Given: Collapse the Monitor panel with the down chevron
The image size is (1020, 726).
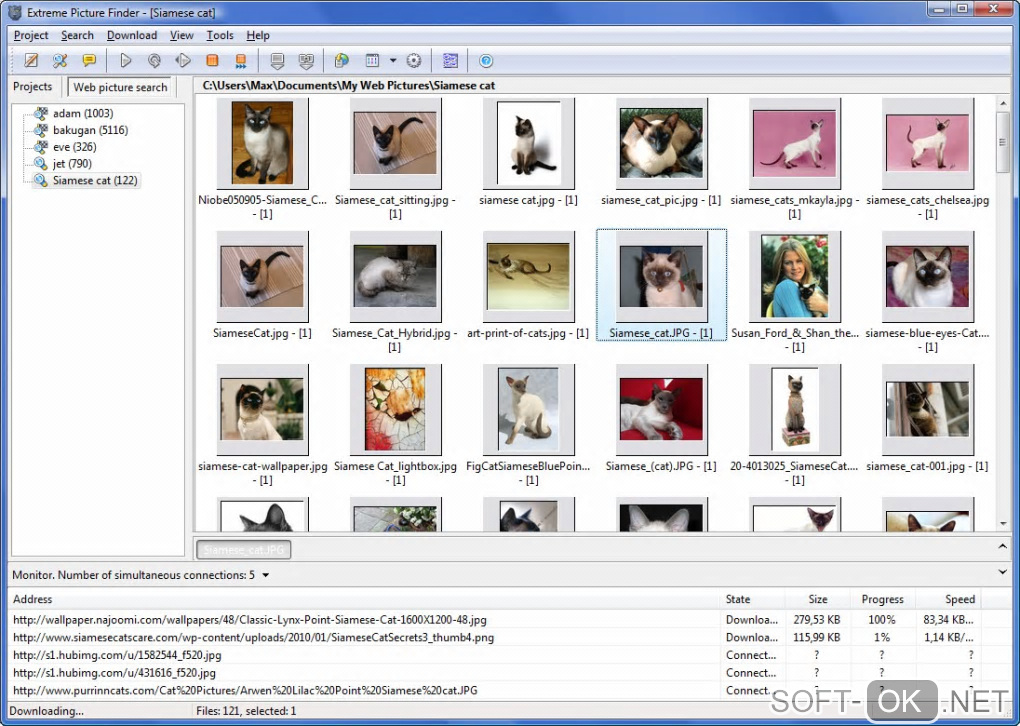Looking at the screenshot, I should [1002, 572].
